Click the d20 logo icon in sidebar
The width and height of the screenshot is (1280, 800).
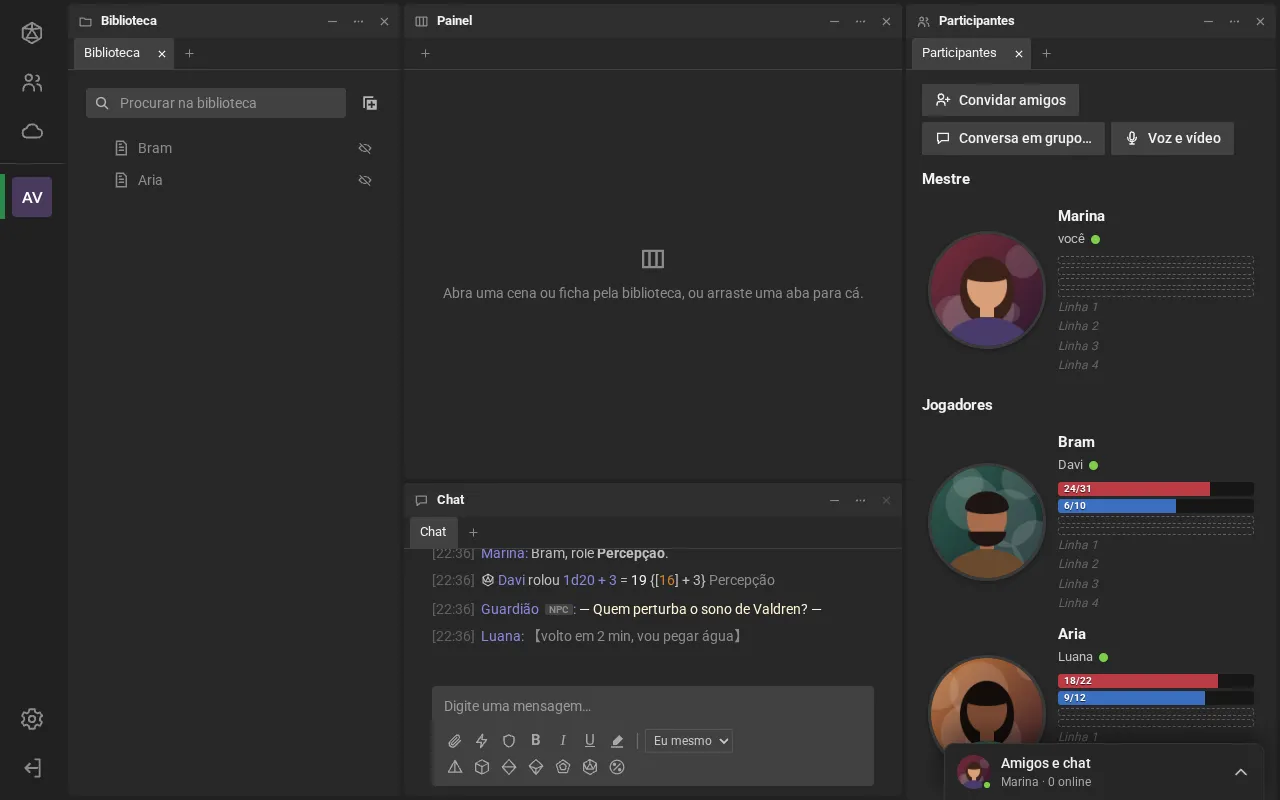(x=32, y=33)
